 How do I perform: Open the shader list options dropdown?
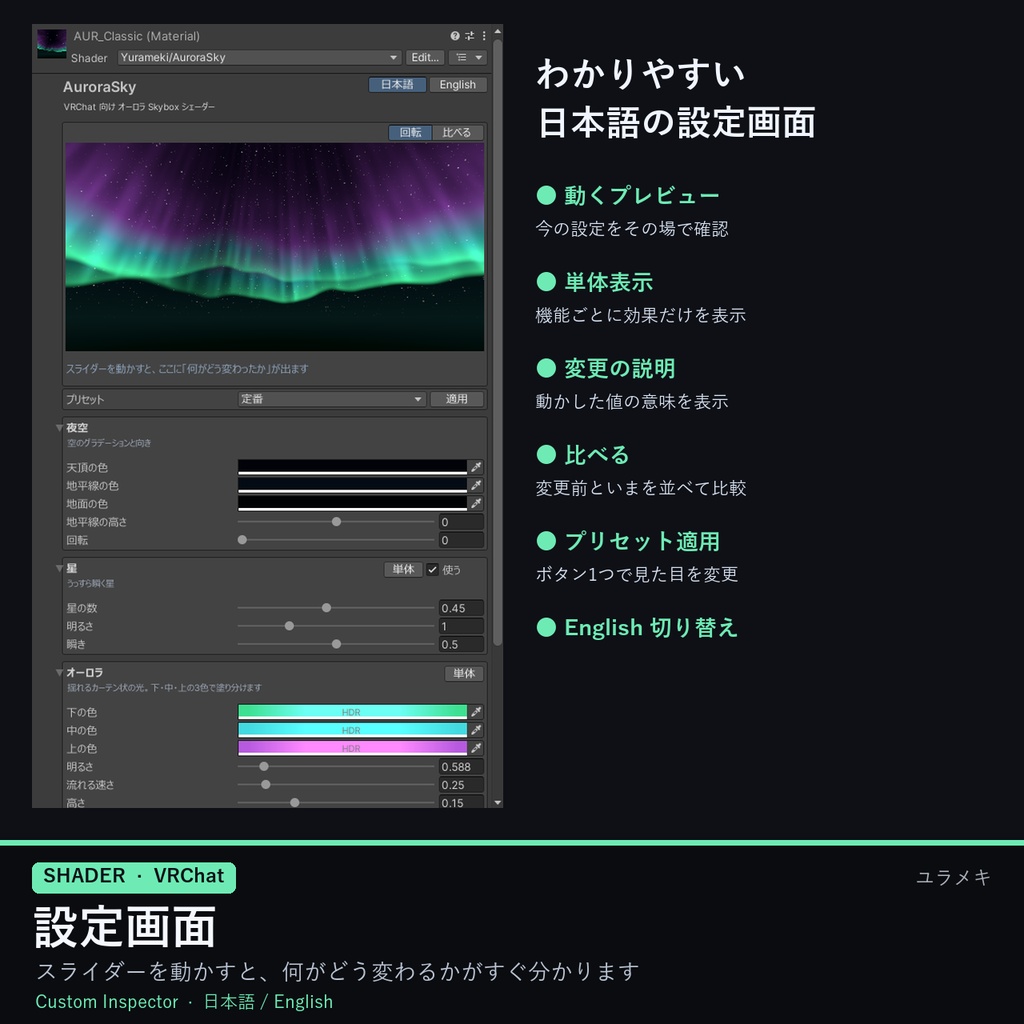[468, 57]
